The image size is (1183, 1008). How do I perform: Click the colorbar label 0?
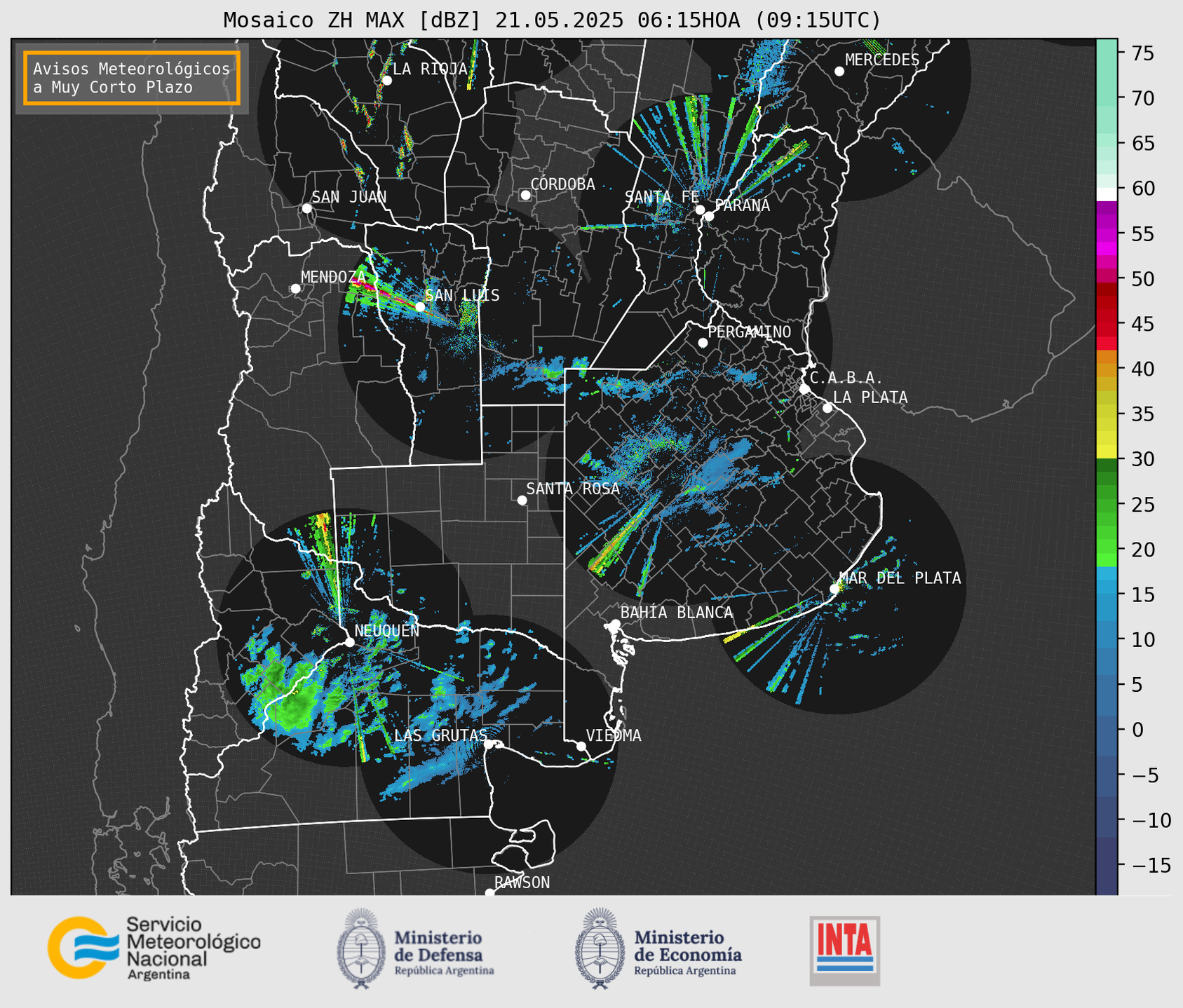(x=1137, y=730)
